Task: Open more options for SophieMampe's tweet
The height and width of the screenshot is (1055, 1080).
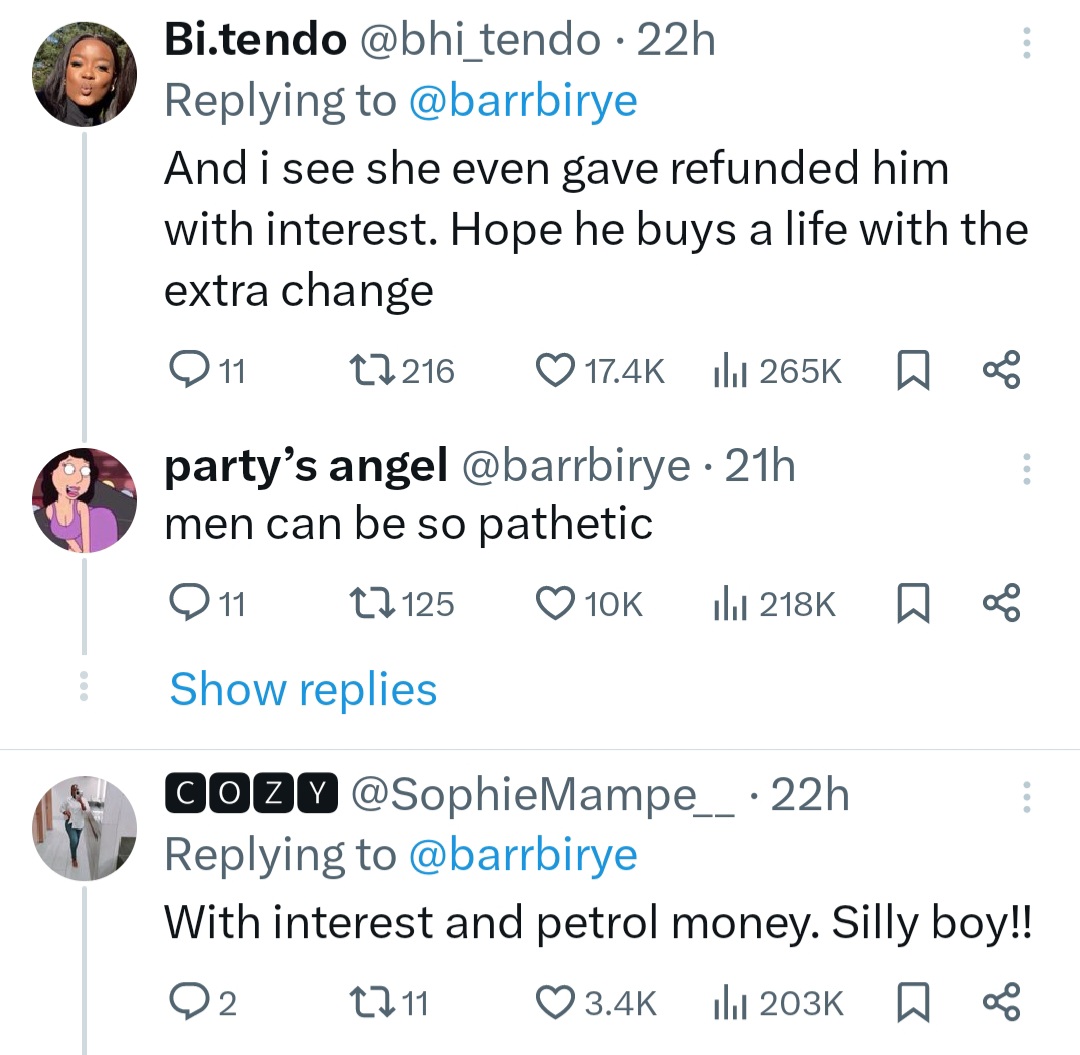Action: click(1025, 798)
